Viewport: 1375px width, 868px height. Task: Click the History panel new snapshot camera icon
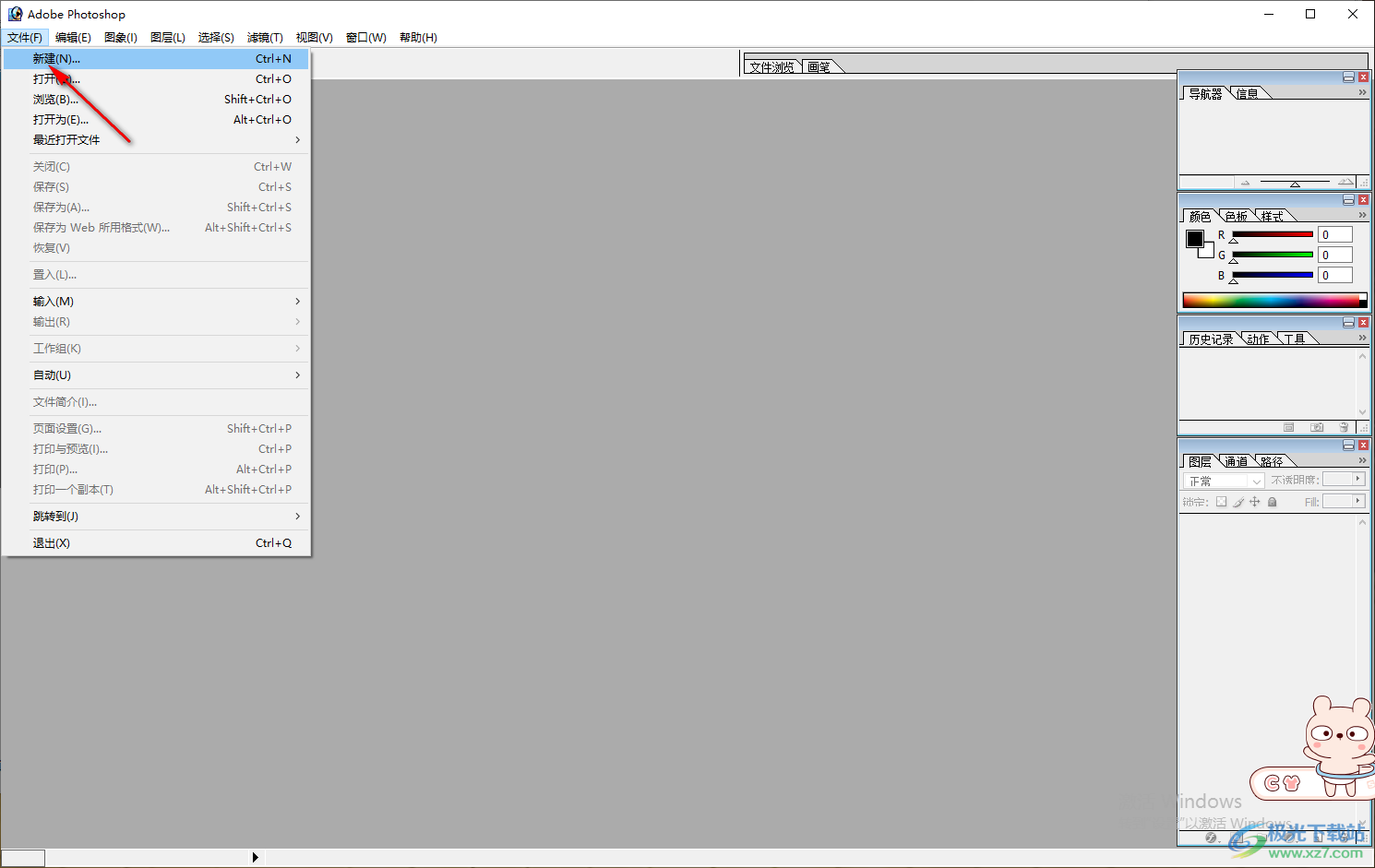(x=1317, y=427)
